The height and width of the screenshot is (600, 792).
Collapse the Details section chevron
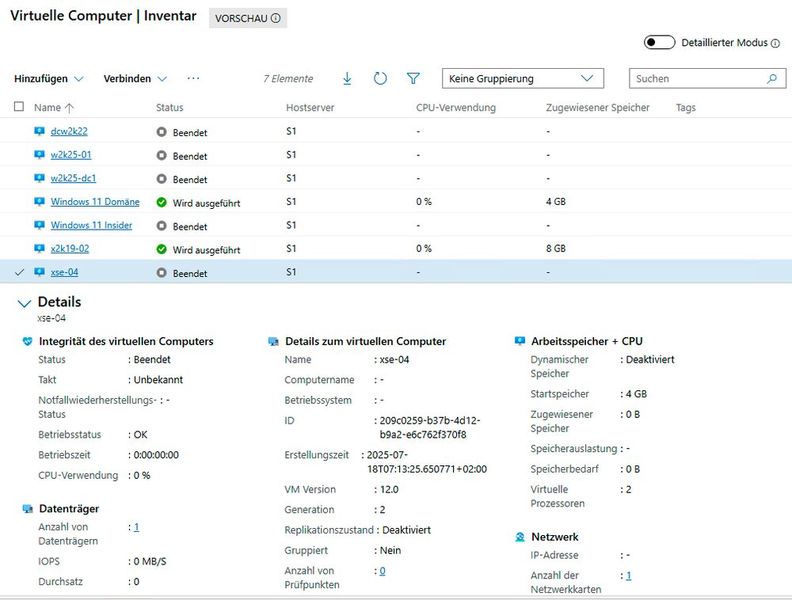tap(24, 303)
